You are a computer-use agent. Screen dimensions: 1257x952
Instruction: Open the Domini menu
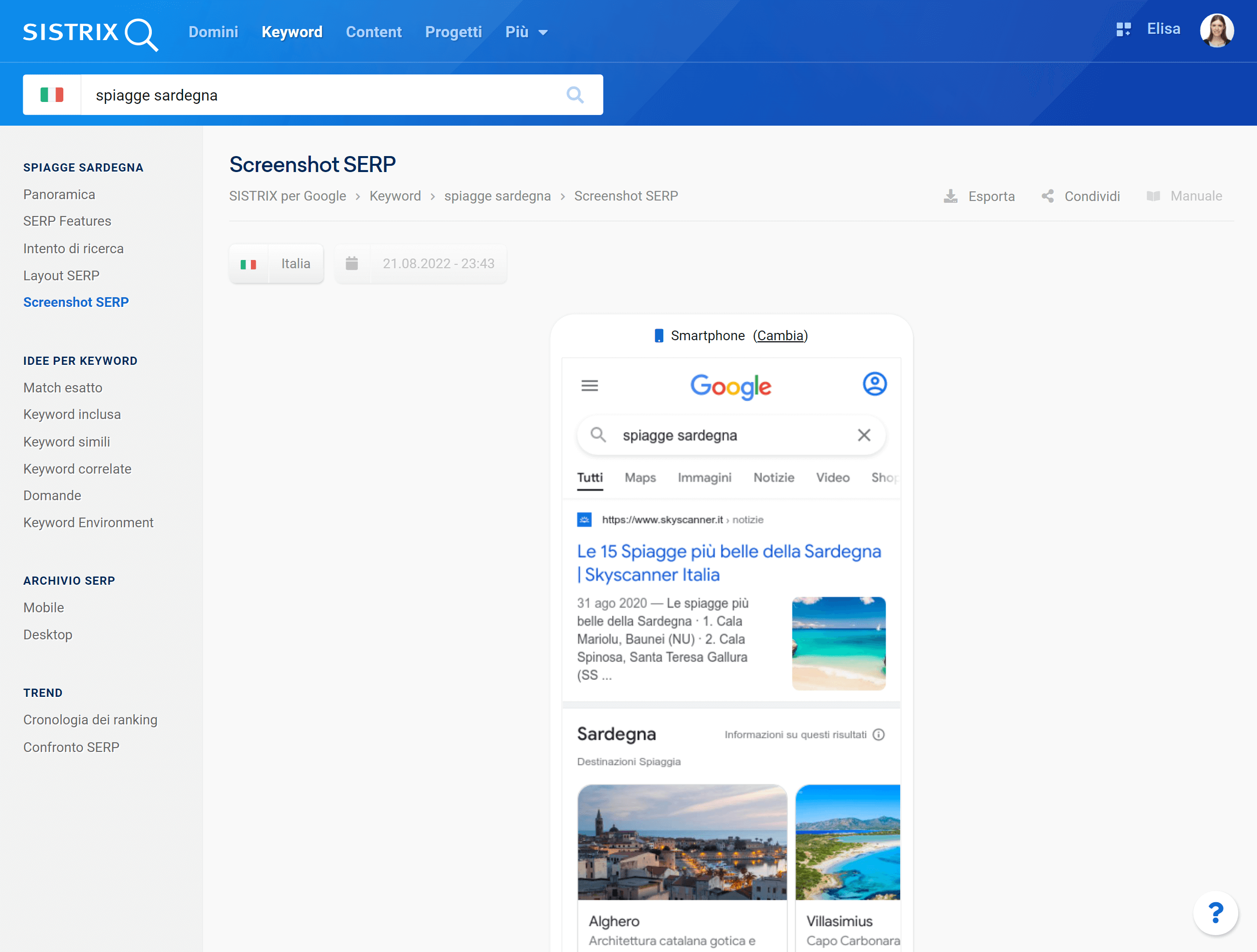[x=213, y=32]
